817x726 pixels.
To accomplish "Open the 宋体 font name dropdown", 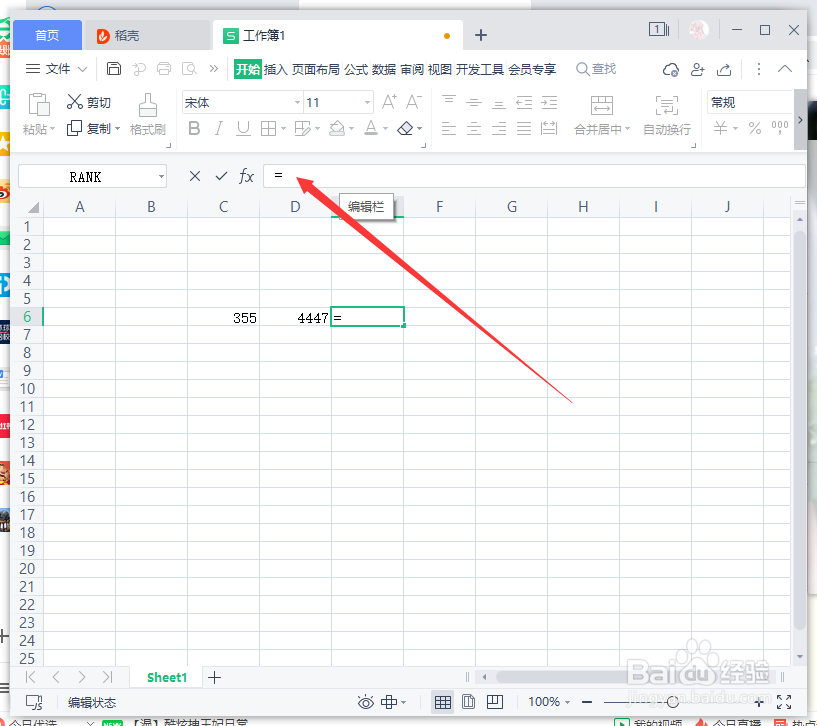I will point(297,103).
